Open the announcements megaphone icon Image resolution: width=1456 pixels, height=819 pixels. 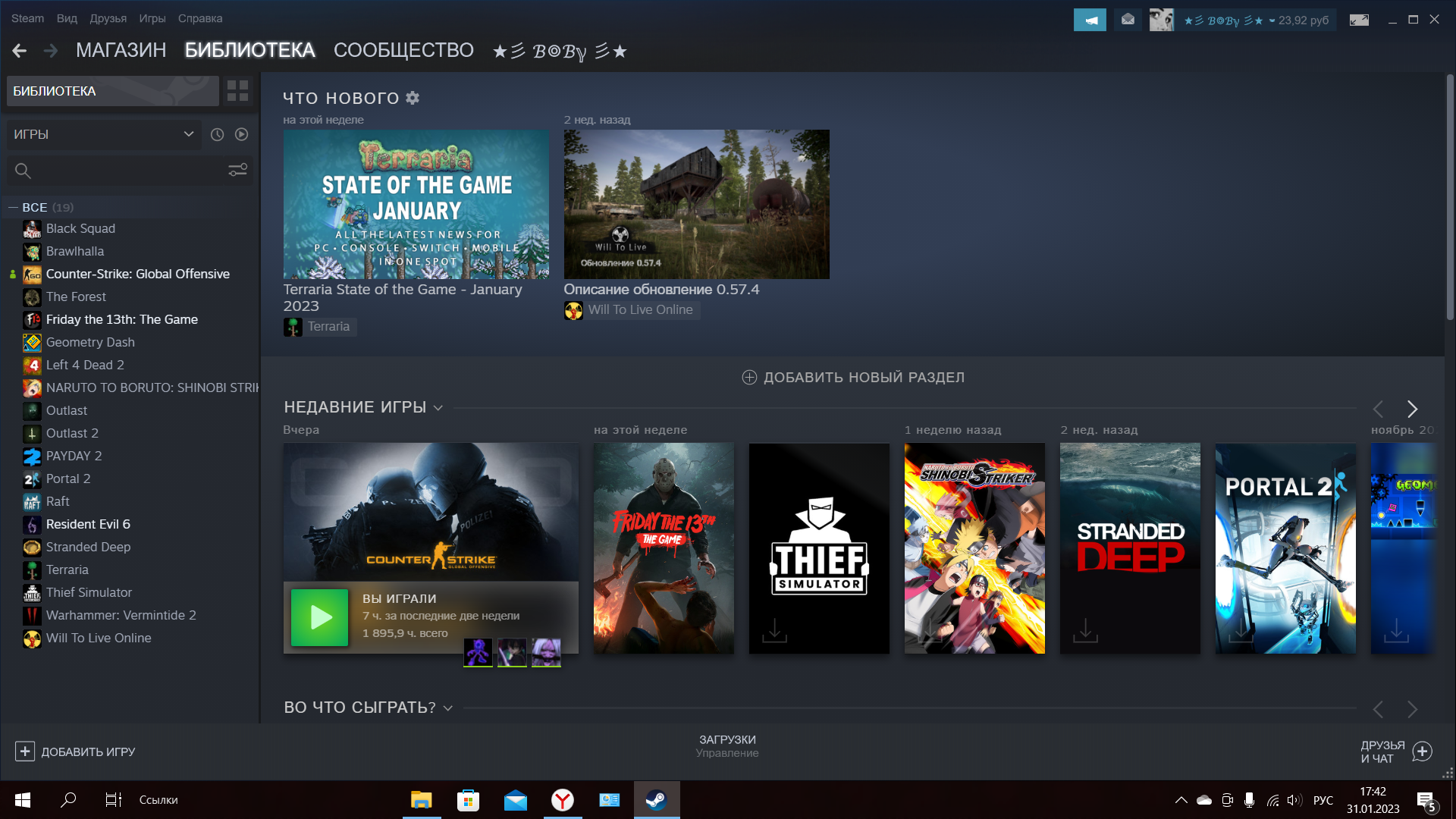click(x=1090, y=20)
